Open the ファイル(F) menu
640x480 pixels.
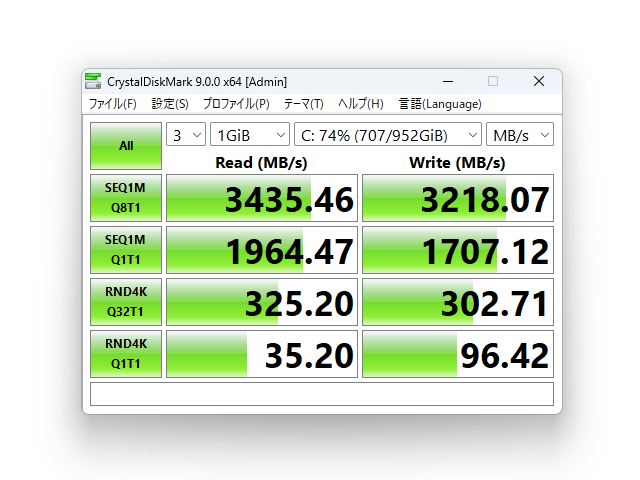(113, 104)
